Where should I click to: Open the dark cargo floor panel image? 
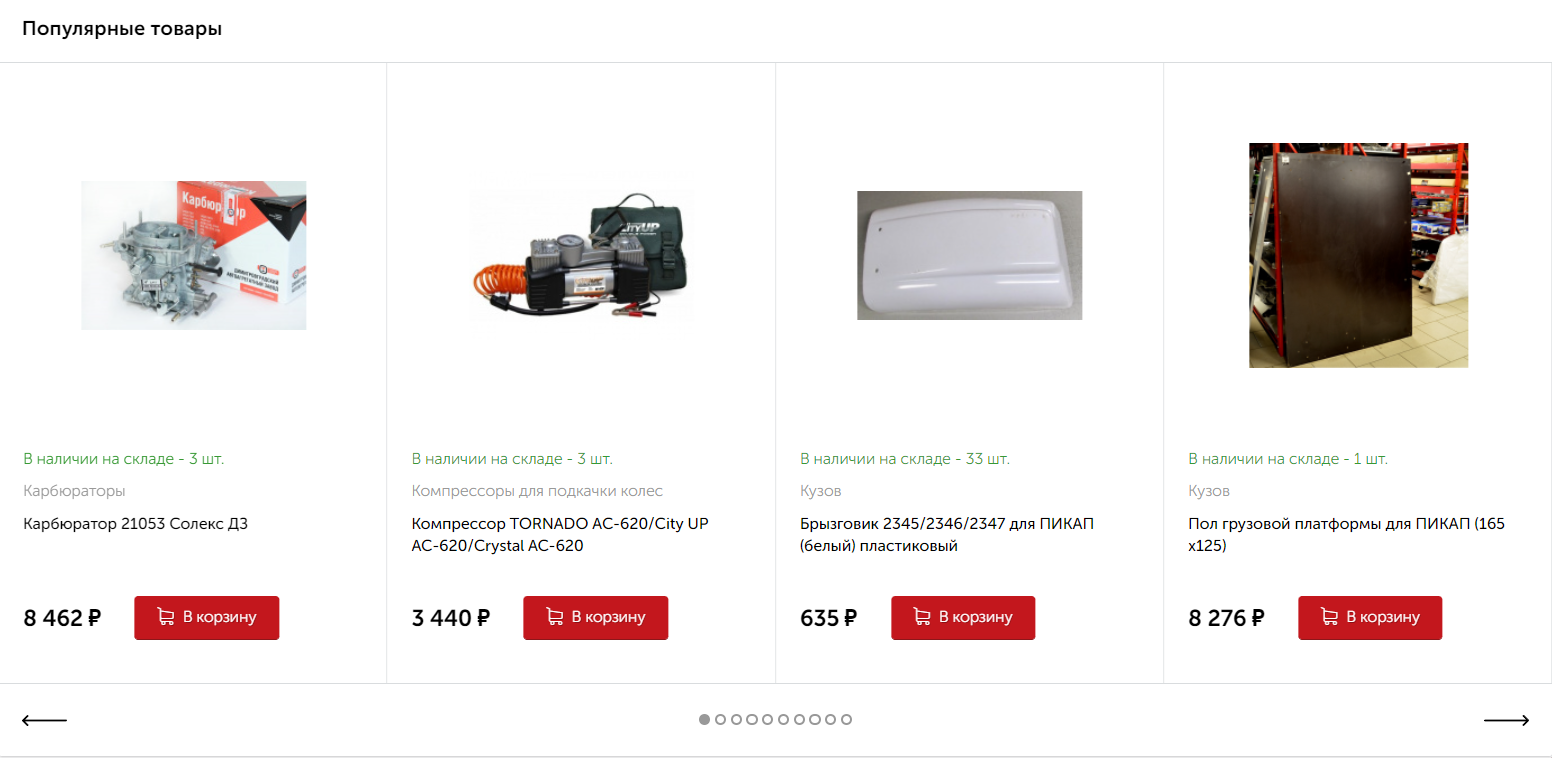1358,255
